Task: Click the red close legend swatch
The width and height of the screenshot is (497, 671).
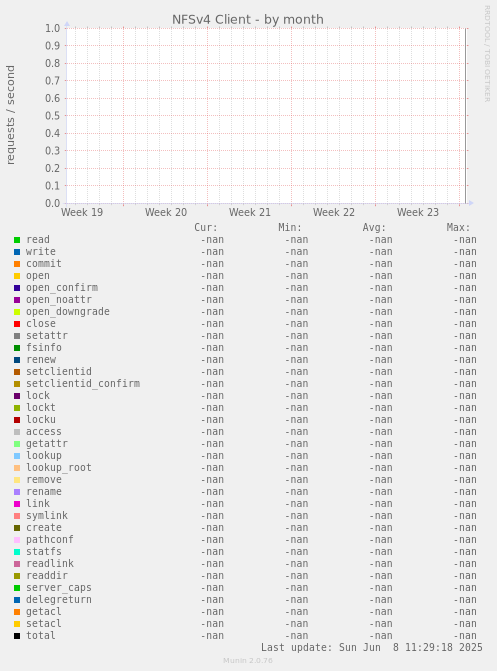Action: pyautogui.click(x=17, y=324)
